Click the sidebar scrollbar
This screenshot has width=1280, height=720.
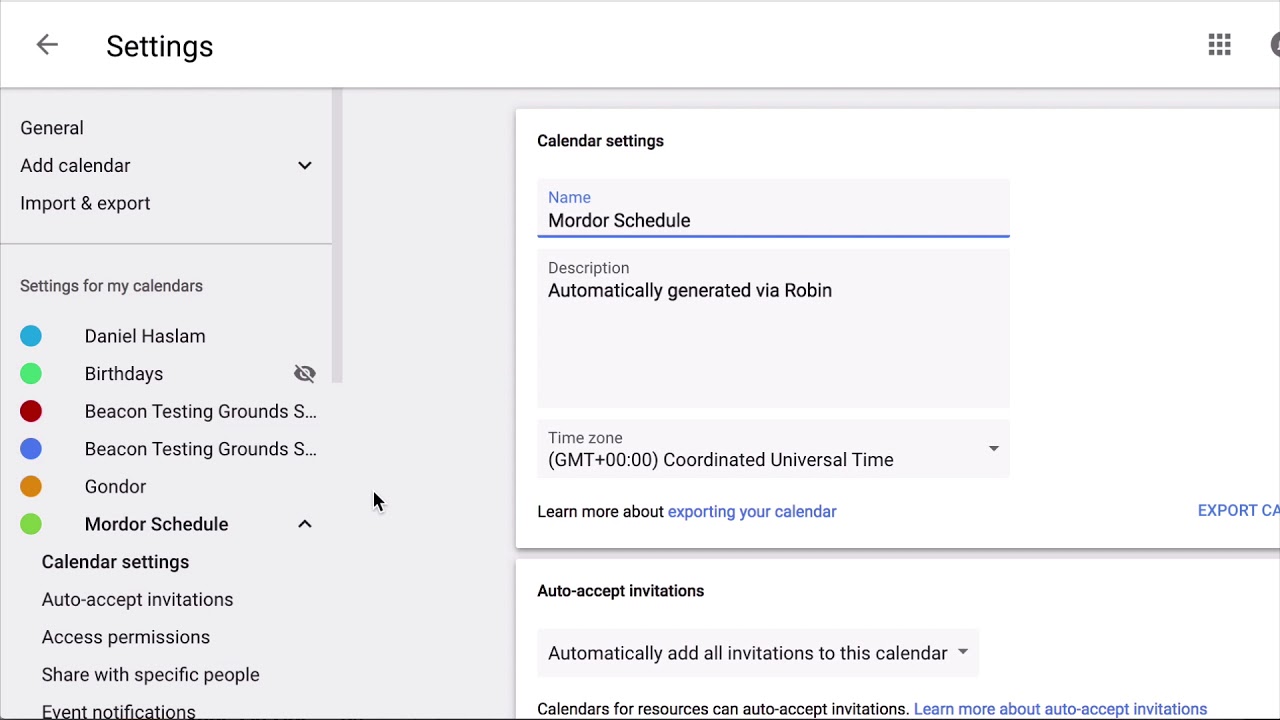coord(338,236)
